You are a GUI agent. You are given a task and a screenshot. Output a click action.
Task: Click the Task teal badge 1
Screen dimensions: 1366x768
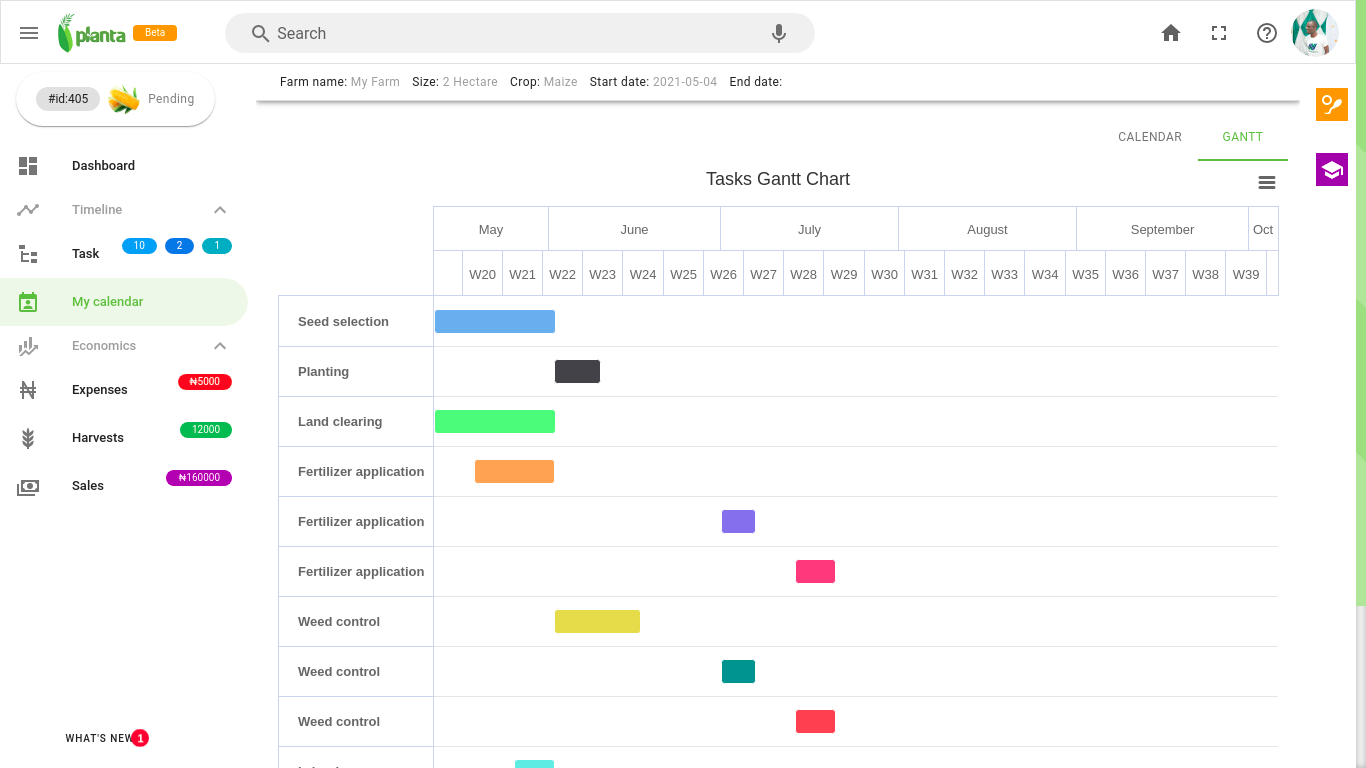coord(217,246)
